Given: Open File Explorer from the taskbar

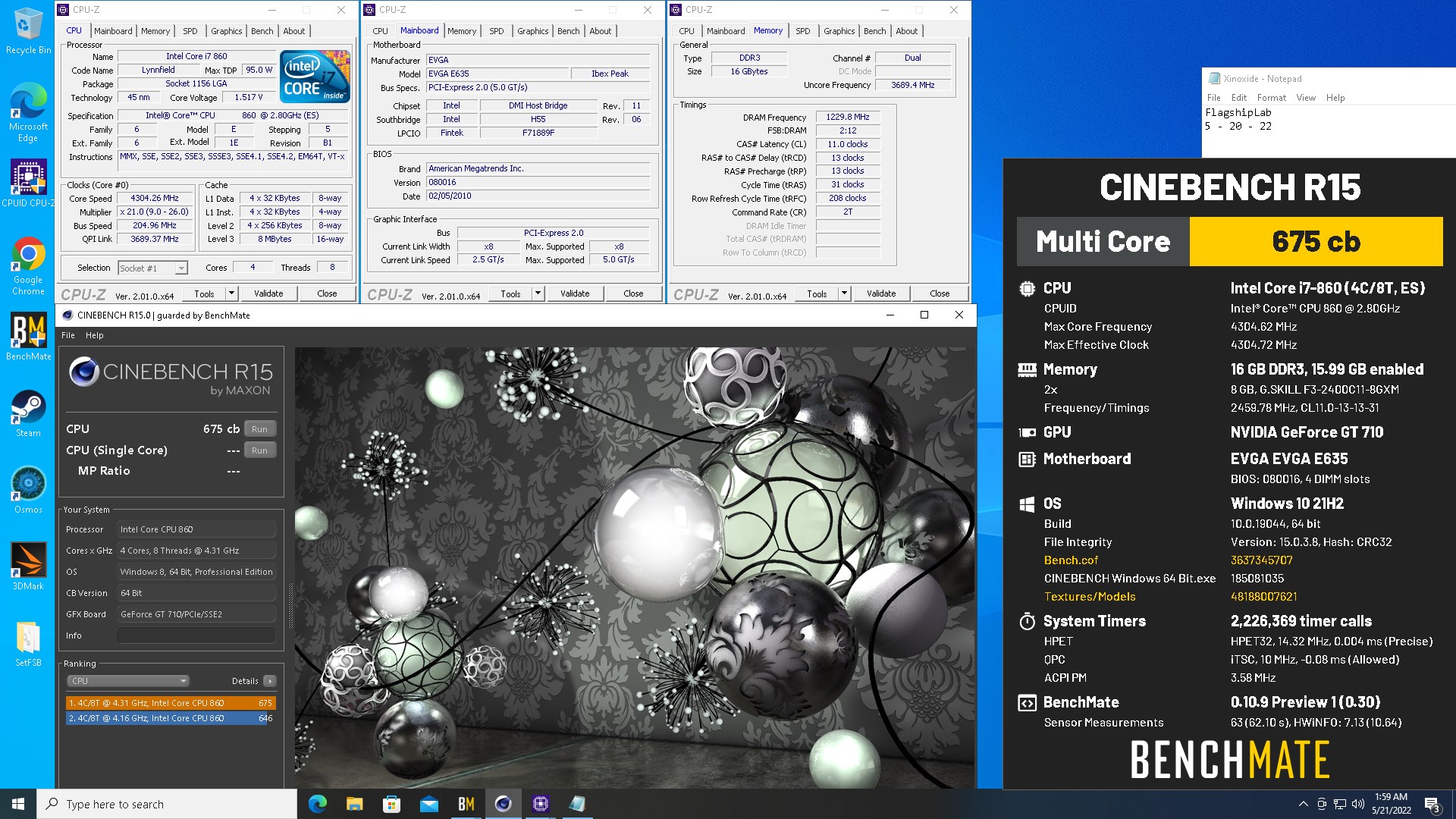Looking at the screenshot, I should (x=354, y=804).
